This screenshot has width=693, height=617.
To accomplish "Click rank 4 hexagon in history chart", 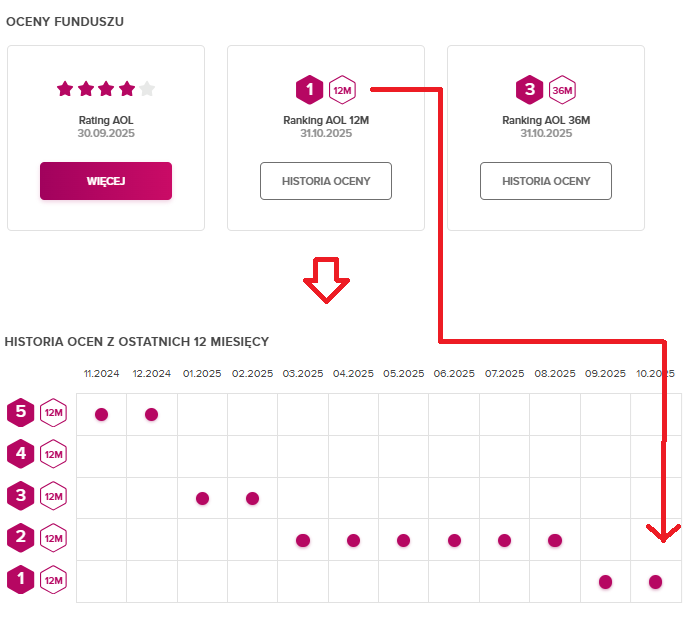I will coord(21,454).
